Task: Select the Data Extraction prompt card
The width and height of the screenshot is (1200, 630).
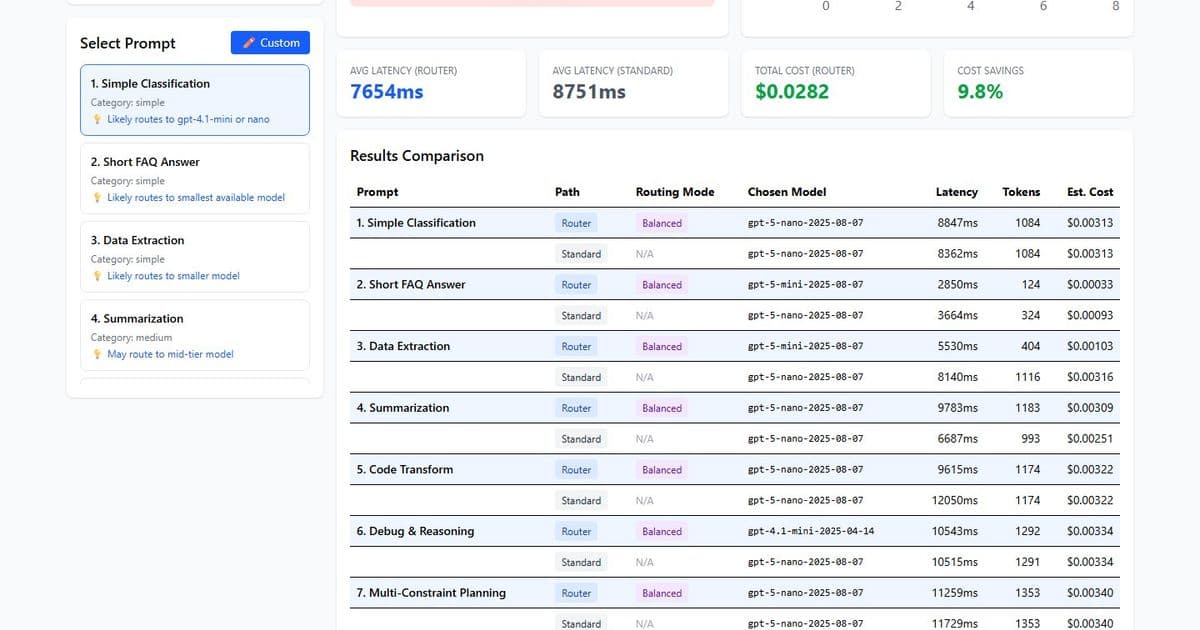Action: tap(194, 255)
